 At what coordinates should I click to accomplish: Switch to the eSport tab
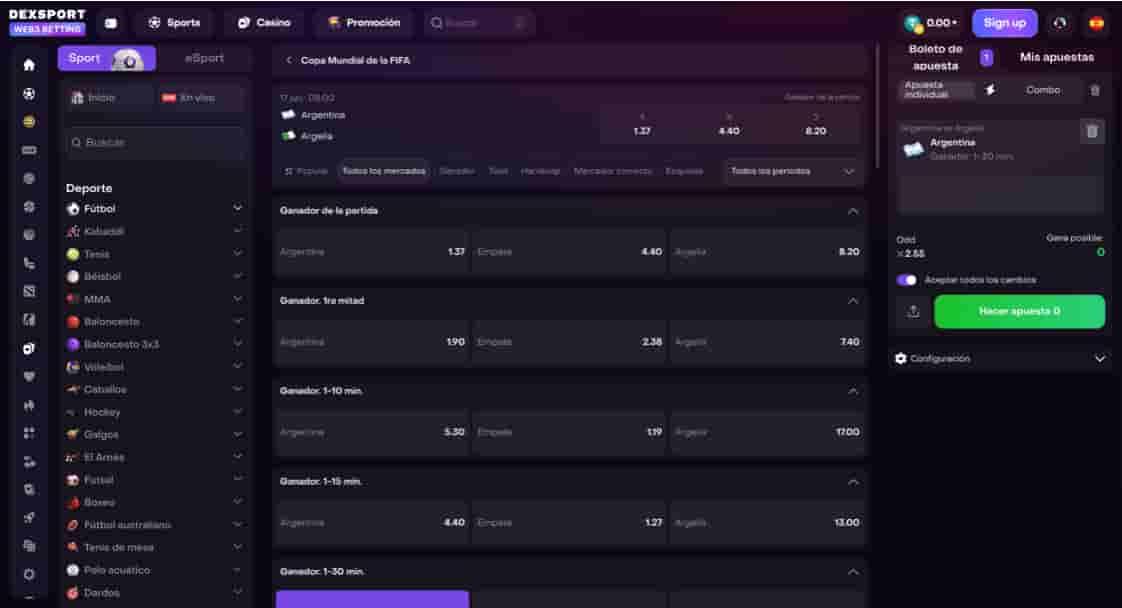click(x=204, y=58)
